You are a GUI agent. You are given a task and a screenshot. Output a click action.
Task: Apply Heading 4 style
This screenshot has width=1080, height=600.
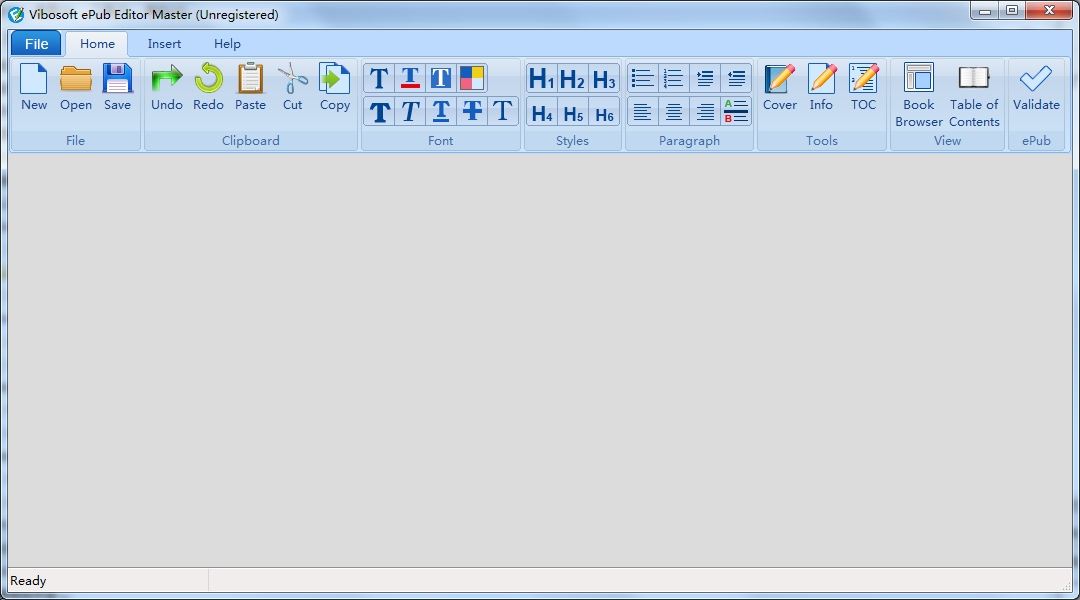(541, 112)
